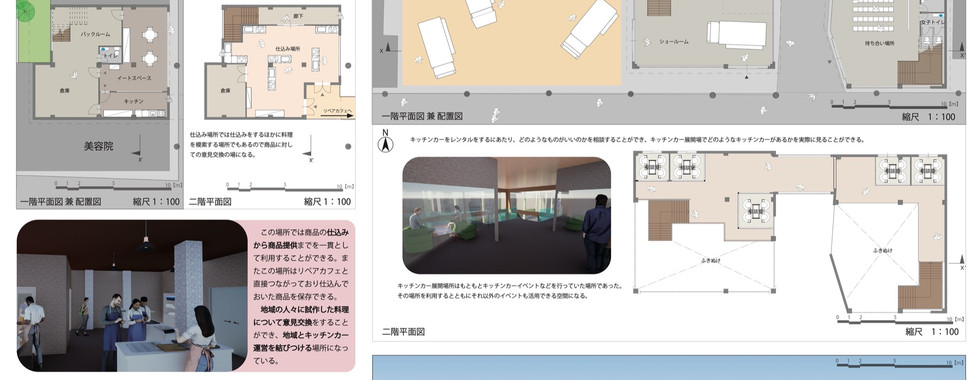Click the north arrow compass symbol
Viewport: 980px width, 380px height.
(386, 142)
